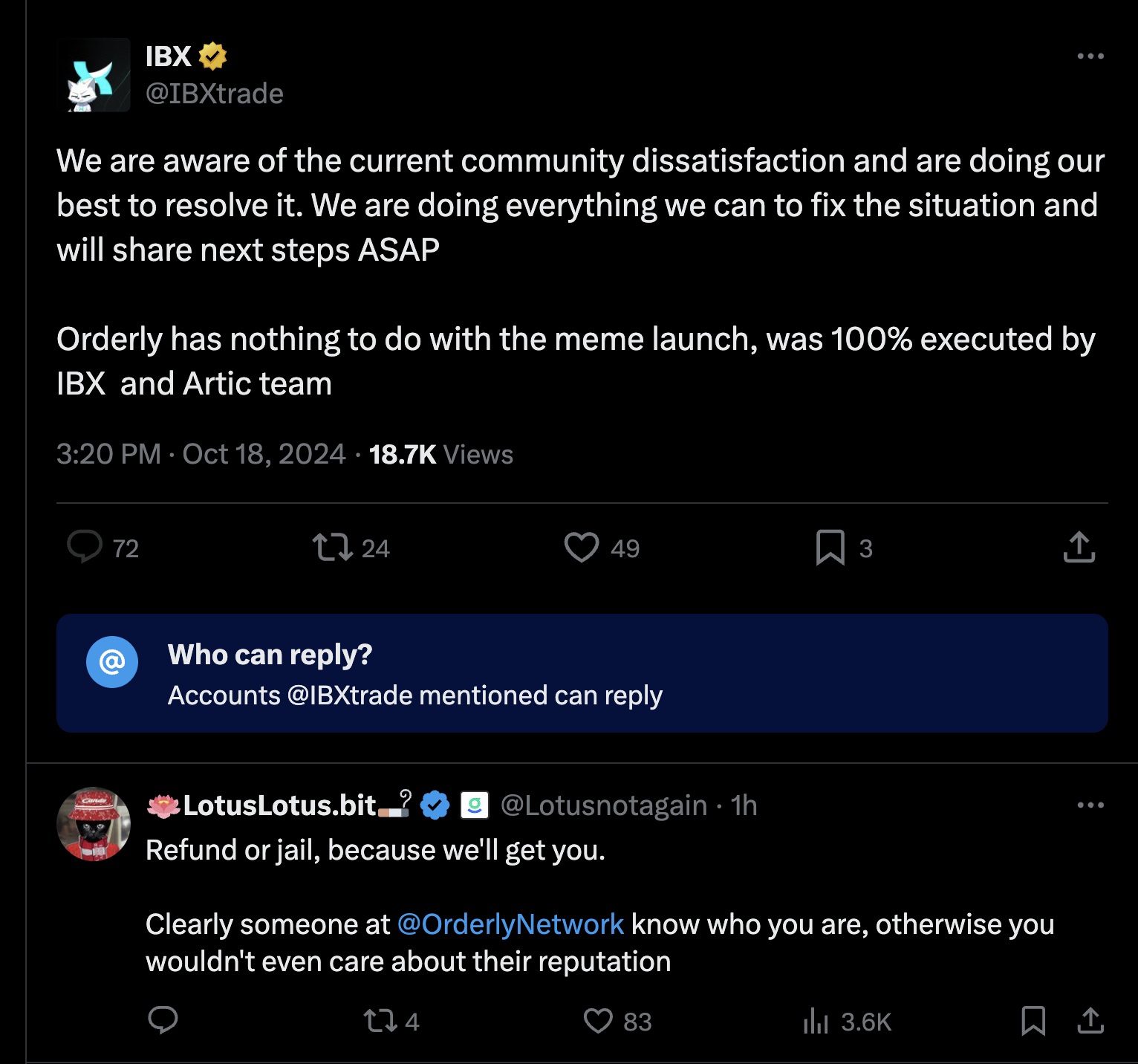This screenshot has width=1138, height=1064.
Task: Click IBX gold verified badge
Action: [x=212, y=56]
